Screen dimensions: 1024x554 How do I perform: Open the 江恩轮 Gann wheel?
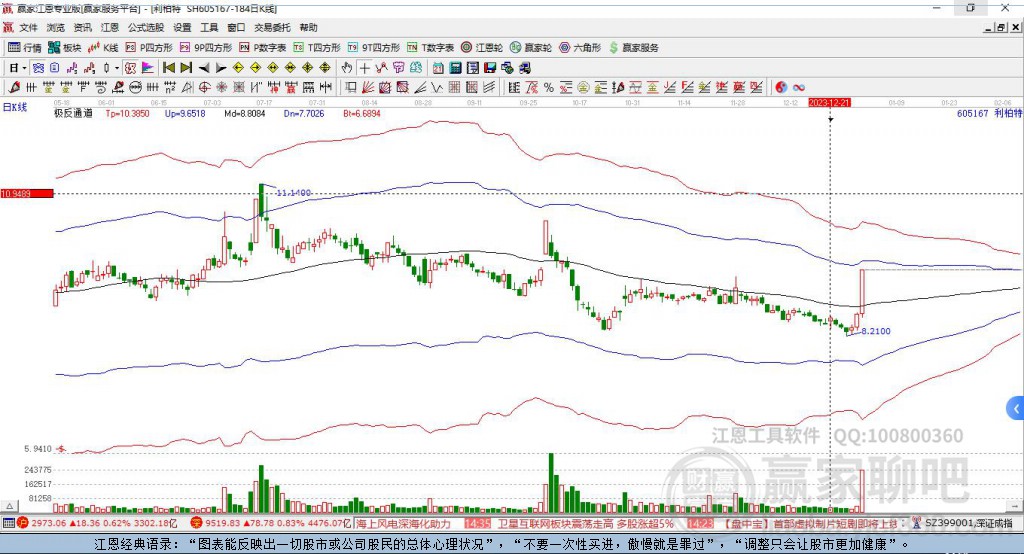pos(482,48)
